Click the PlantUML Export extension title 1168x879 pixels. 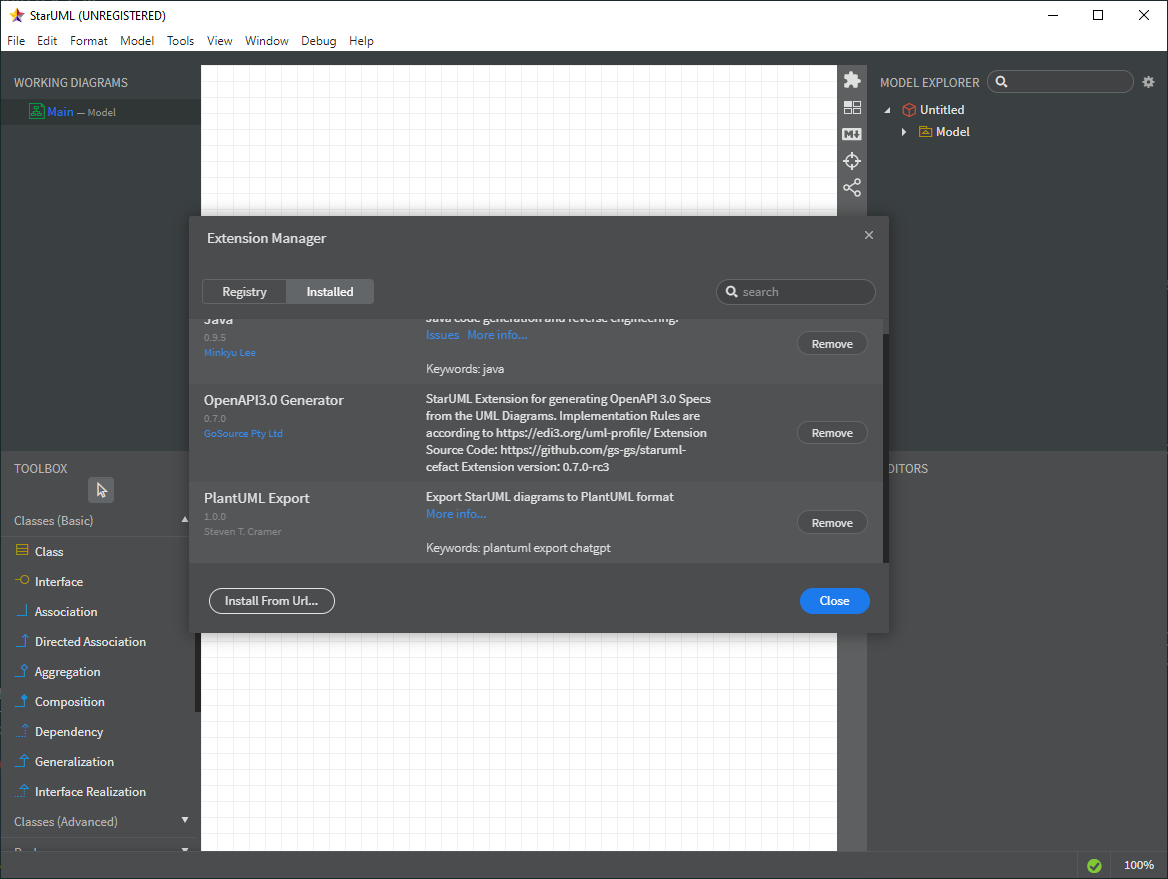(256, 498)
